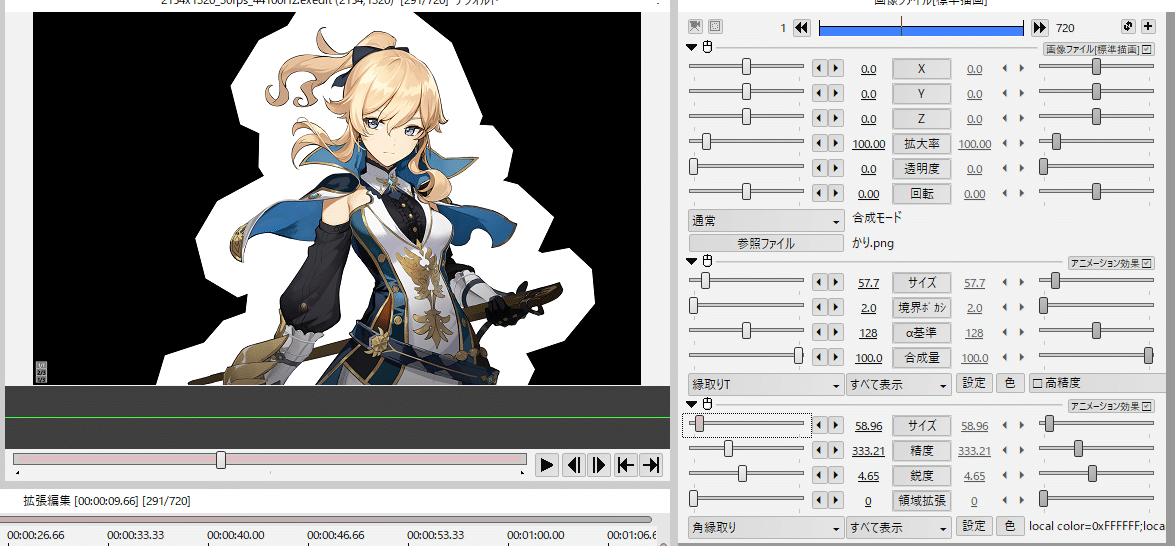Click mouse icon of 画像ファイル section header

[x=707, y=48]
